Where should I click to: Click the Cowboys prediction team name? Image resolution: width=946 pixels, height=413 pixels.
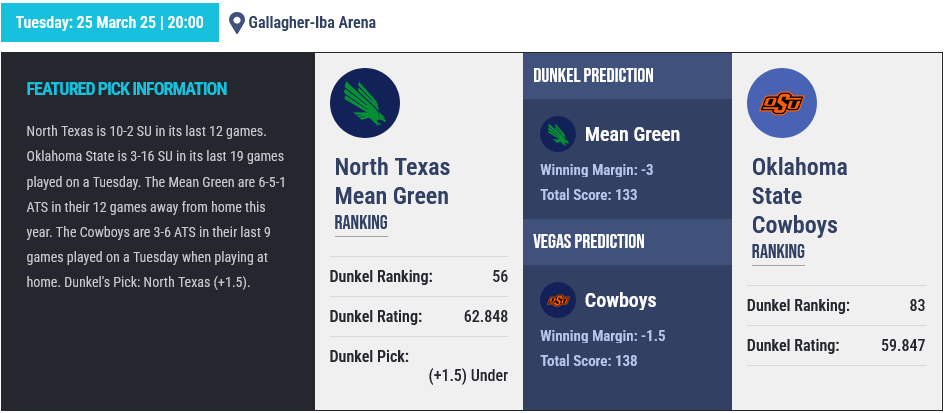point(620,300)
